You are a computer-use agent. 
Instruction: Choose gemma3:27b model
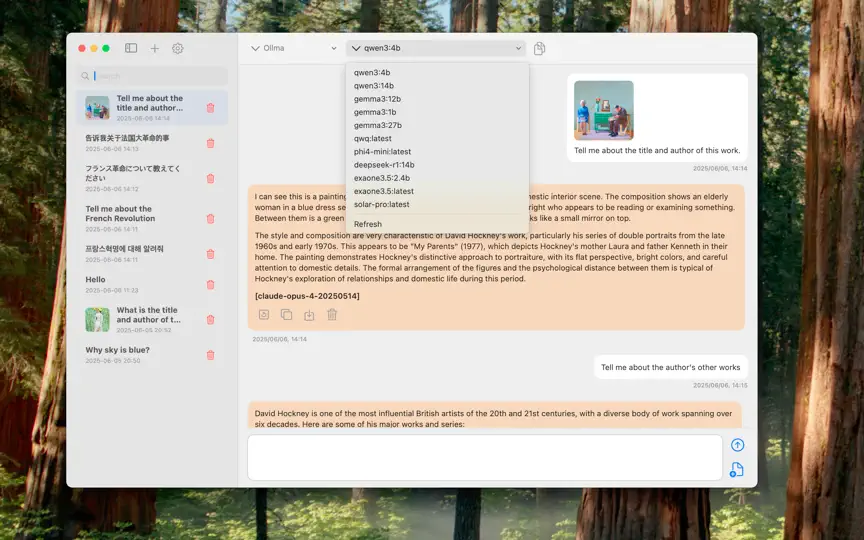pos(438,126)
